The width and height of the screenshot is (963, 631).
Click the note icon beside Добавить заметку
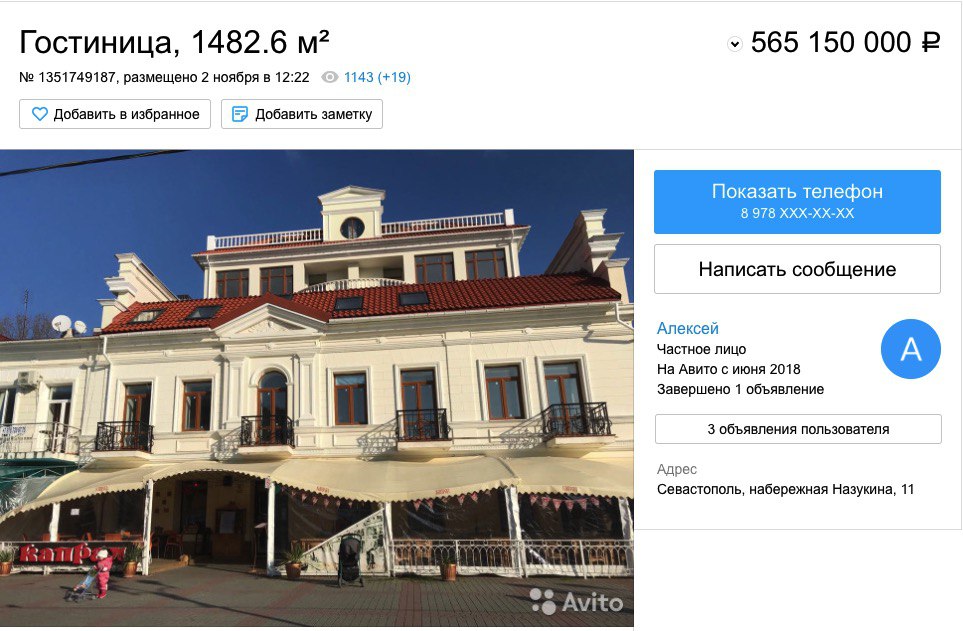240,114
